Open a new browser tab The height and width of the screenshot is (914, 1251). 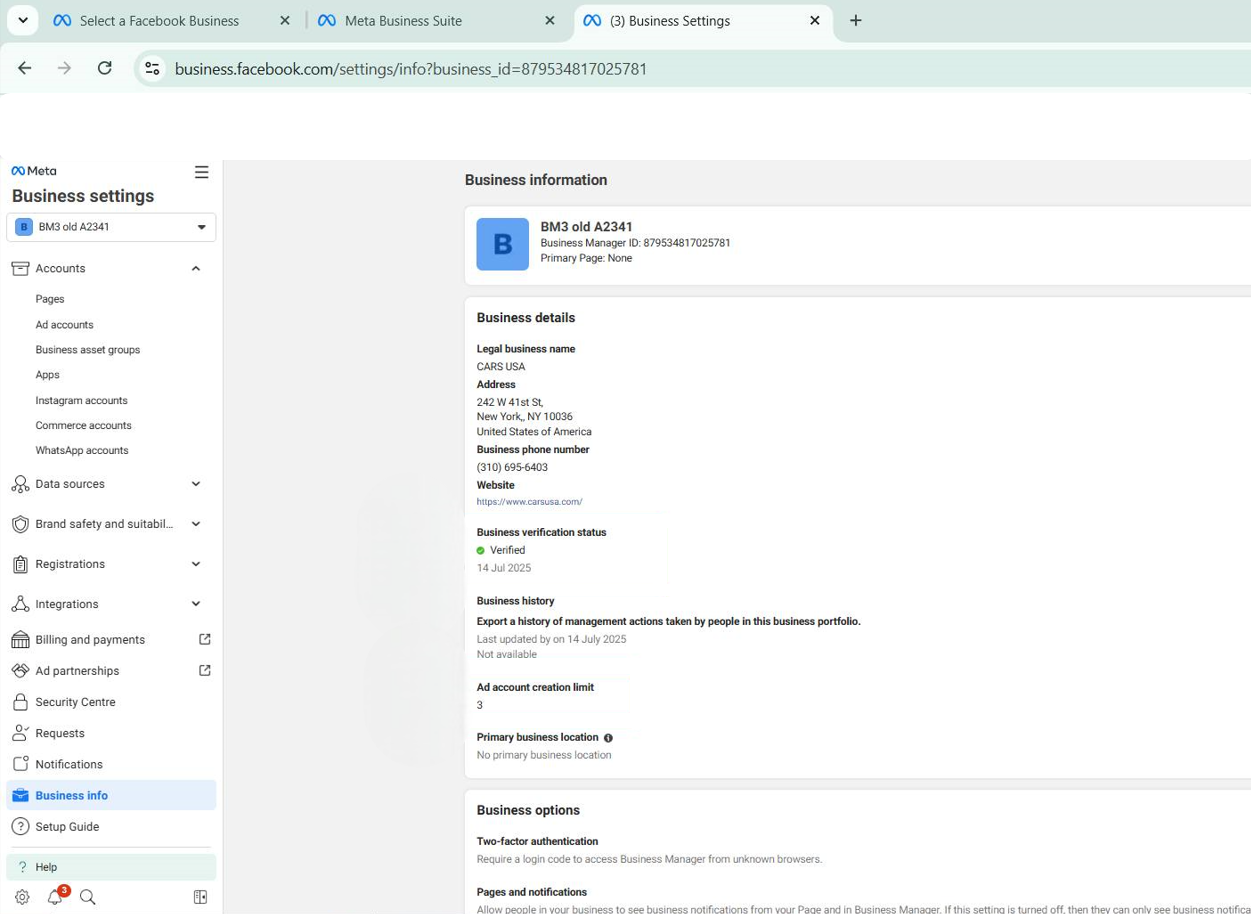[x=855, y=20]
